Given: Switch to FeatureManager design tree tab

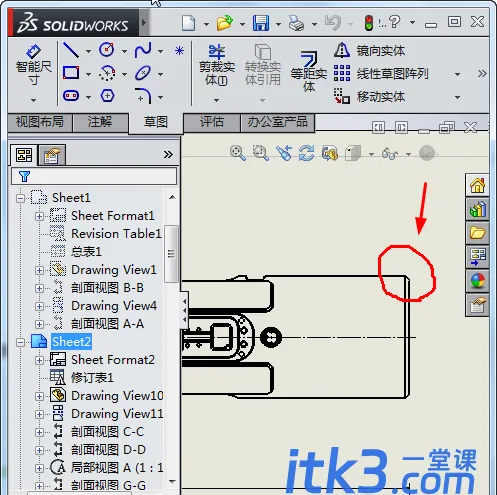Looking at the screenshot, I should pos(24,155).
